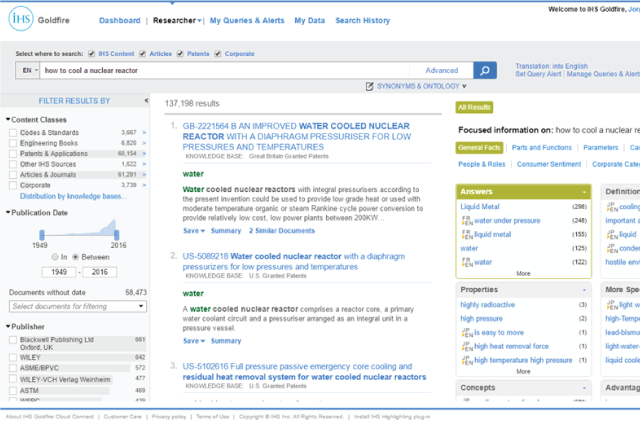Viewport: 640px width, 426px height.
Task: Toggle IHS Content search checkbox
Action: [91, 54]
